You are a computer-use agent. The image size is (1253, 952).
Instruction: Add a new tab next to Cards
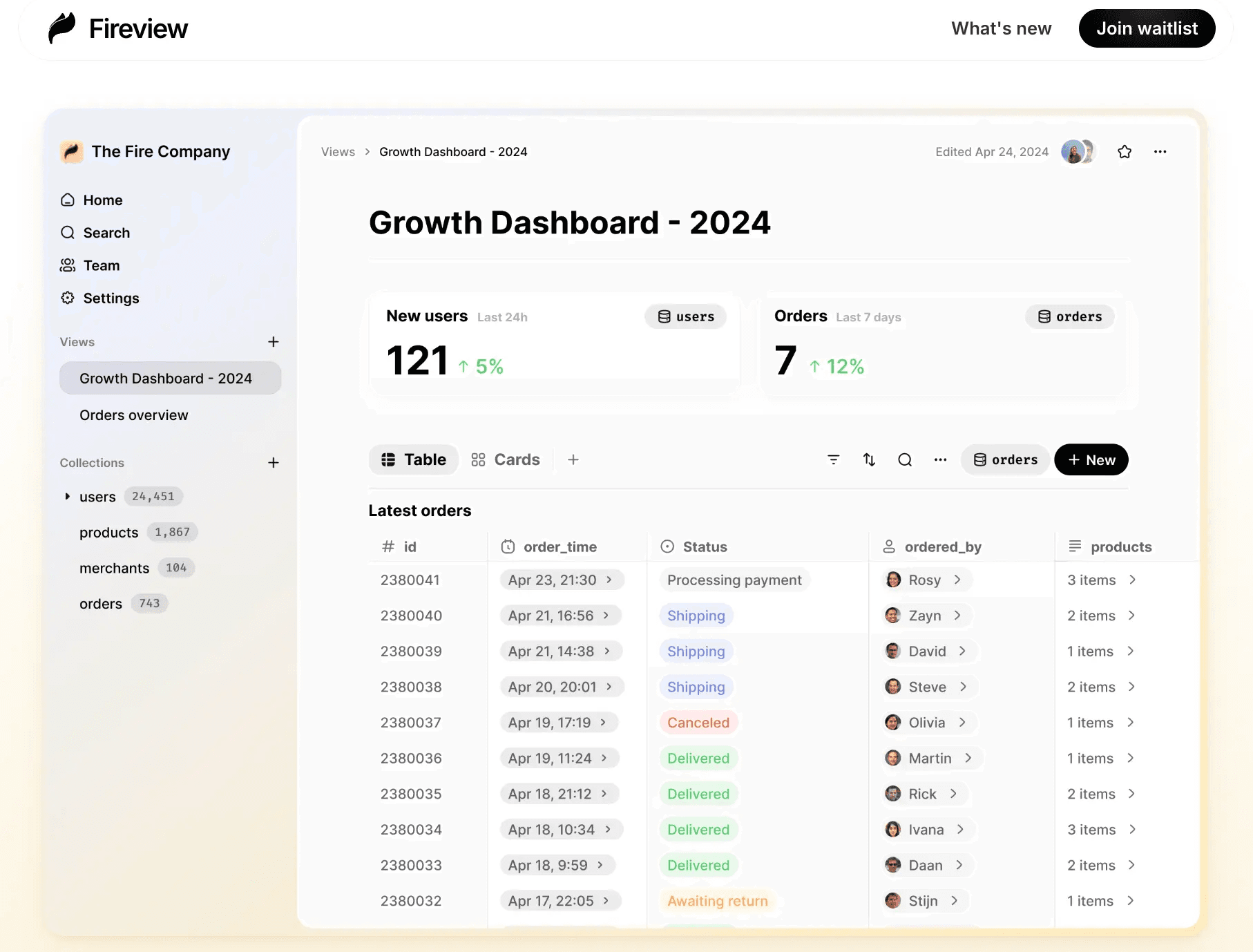click(x=573, y=460)
